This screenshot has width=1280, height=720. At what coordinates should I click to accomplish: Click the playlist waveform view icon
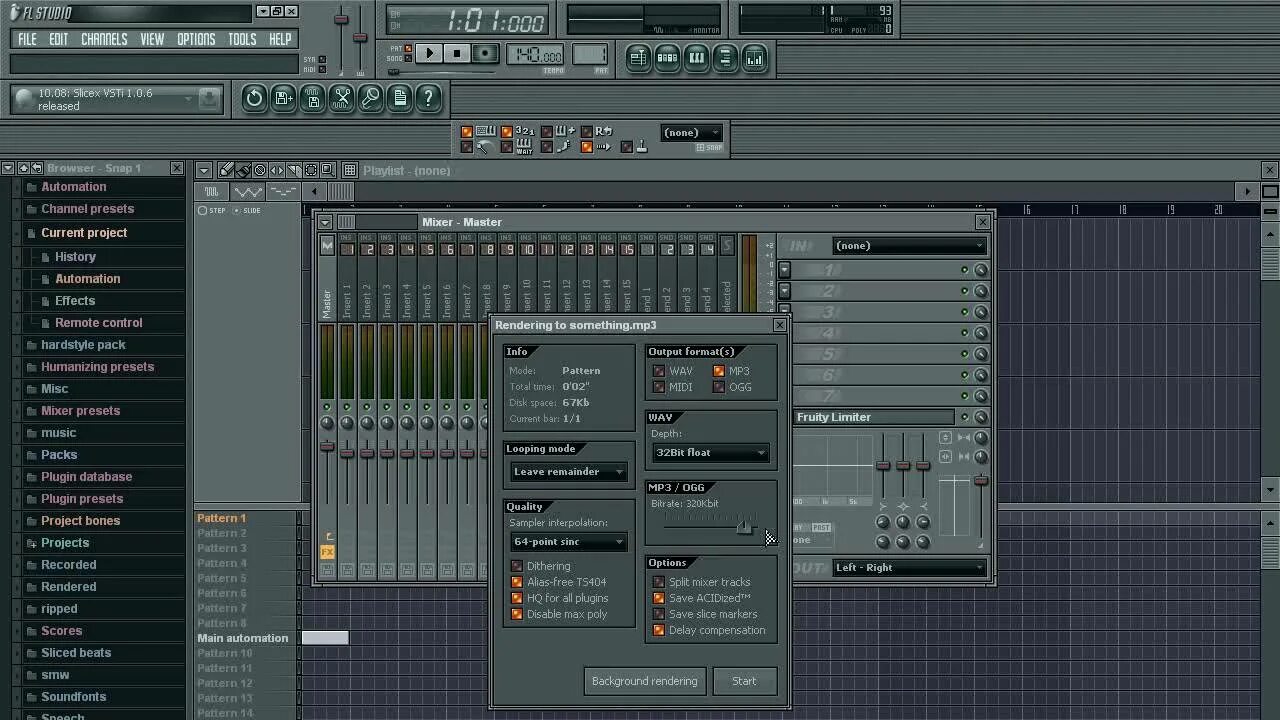point(211,191)
